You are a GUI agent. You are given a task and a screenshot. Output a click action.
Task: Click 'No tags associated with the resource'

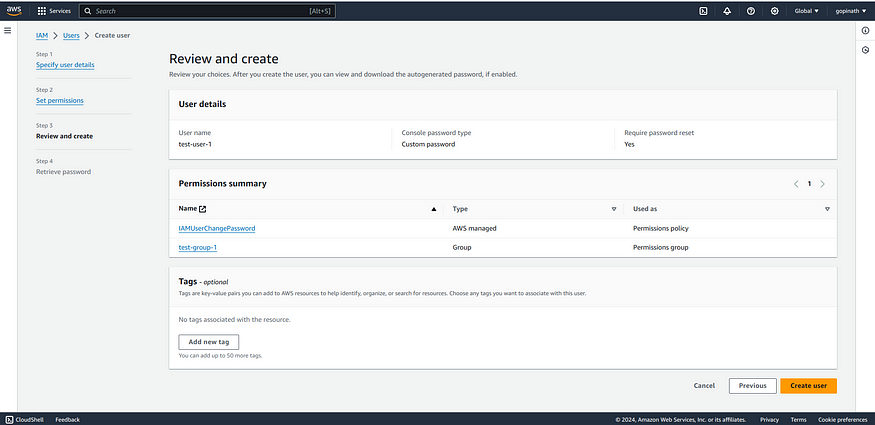234,320
